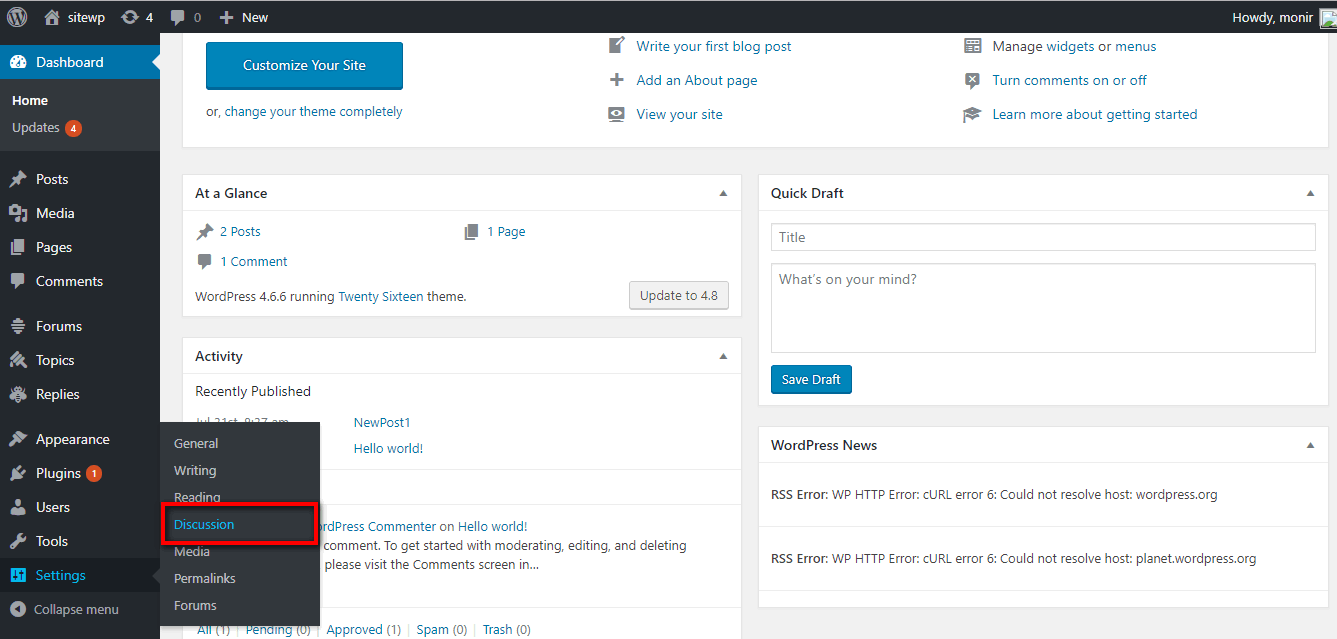Click the 2 Posts link
This screenshot has width=1337, height=639.
(x=240, y=231)
